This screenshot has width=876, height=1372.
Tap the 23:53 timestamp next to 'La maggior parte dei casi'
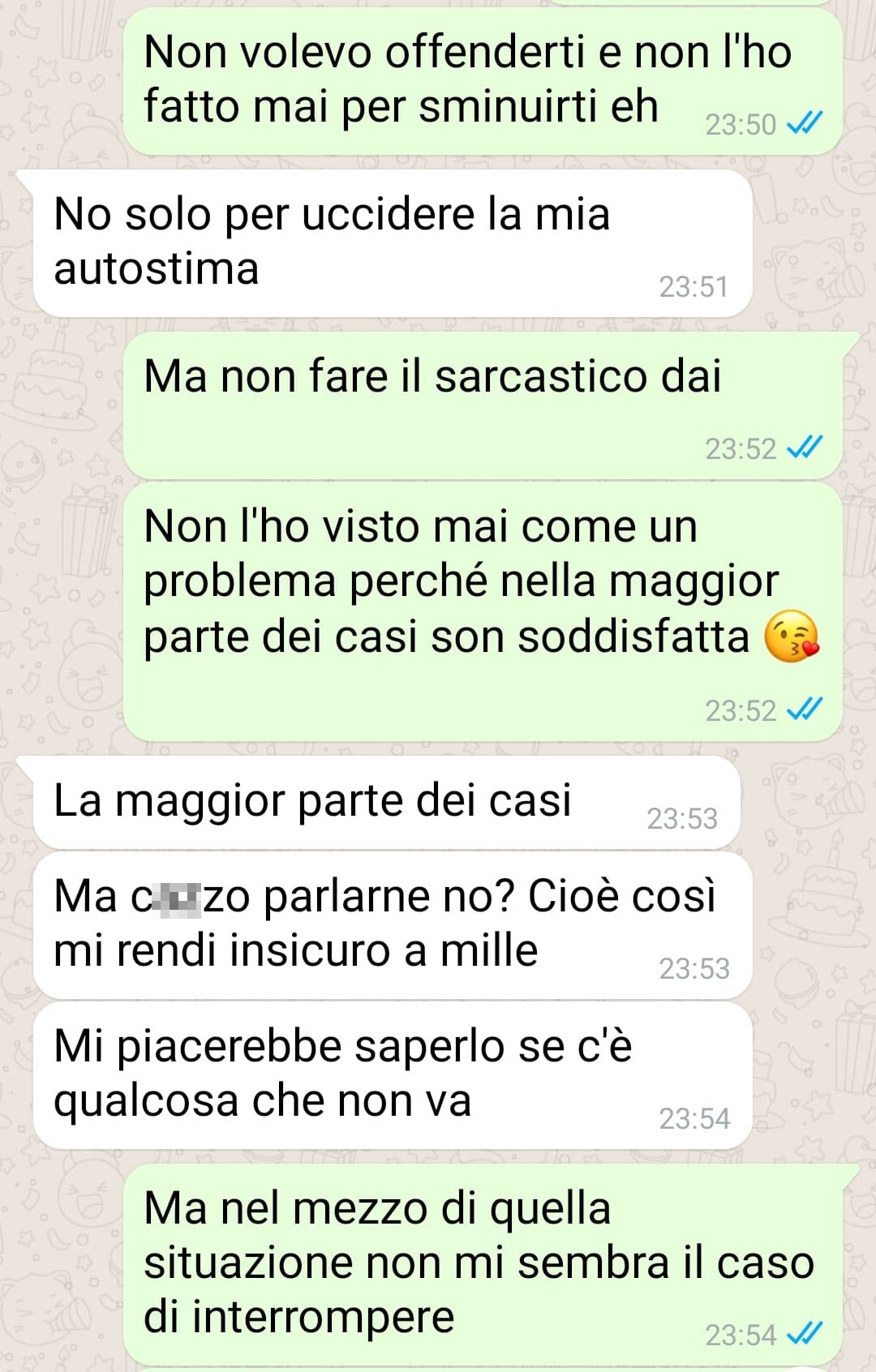click(682, 819)
